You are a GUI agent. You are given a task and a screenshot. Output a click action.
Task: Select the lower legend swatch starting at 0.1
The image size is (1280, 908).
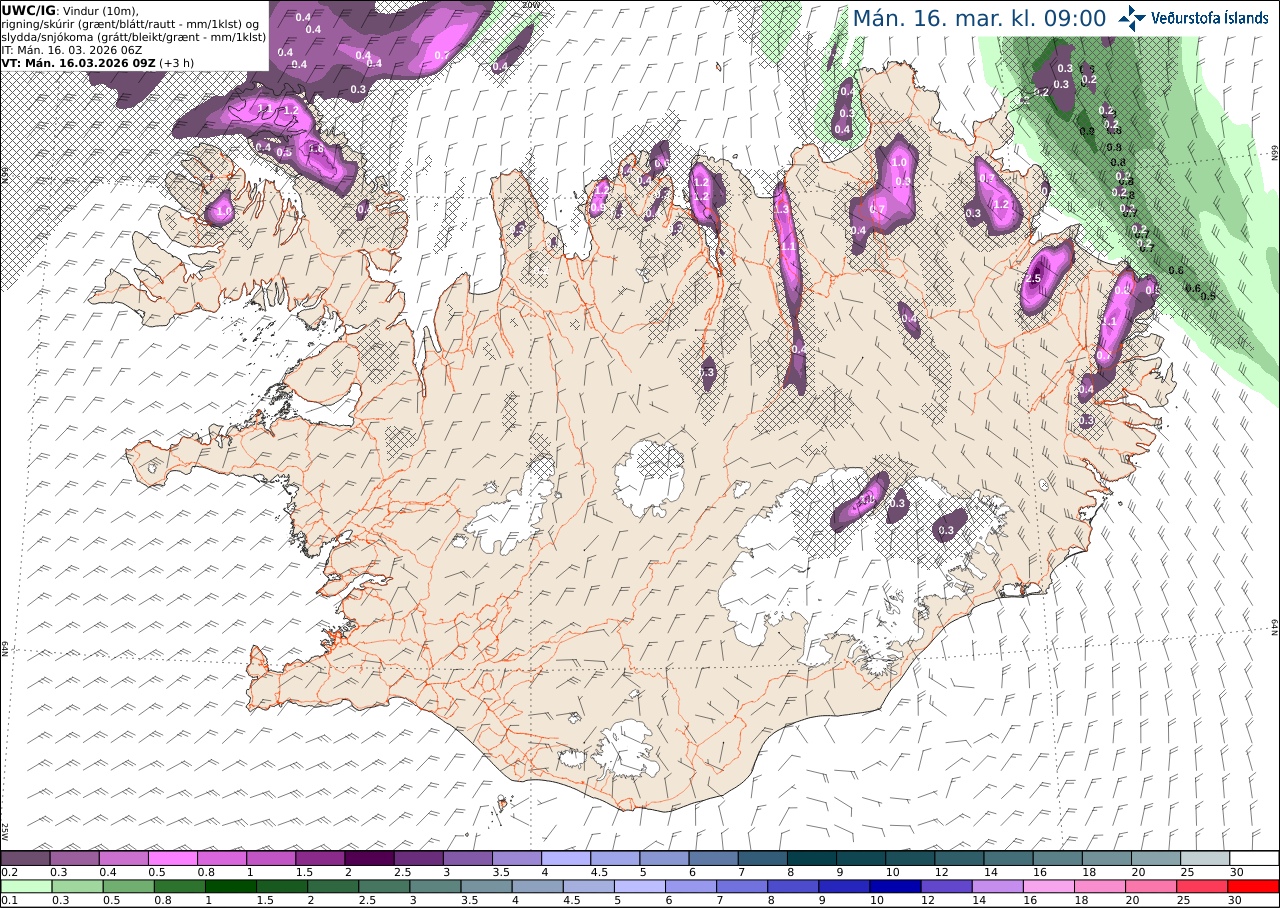point(25,886)
